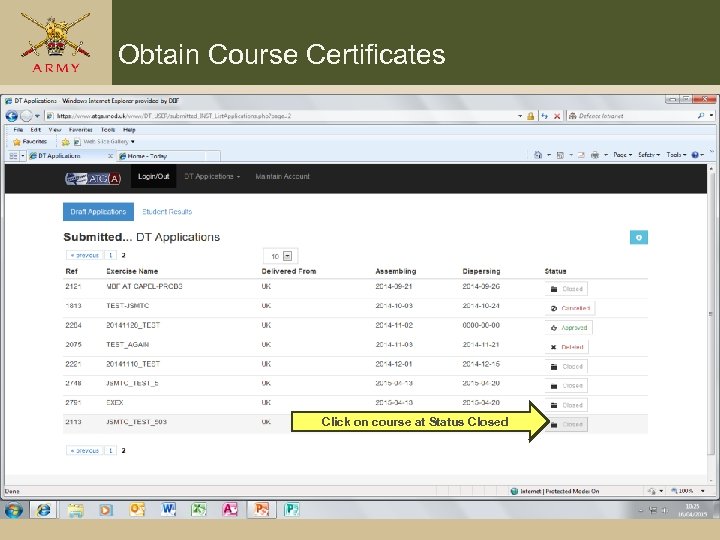
Task: Open the Tools command bar dropdown
Action: 676,155
